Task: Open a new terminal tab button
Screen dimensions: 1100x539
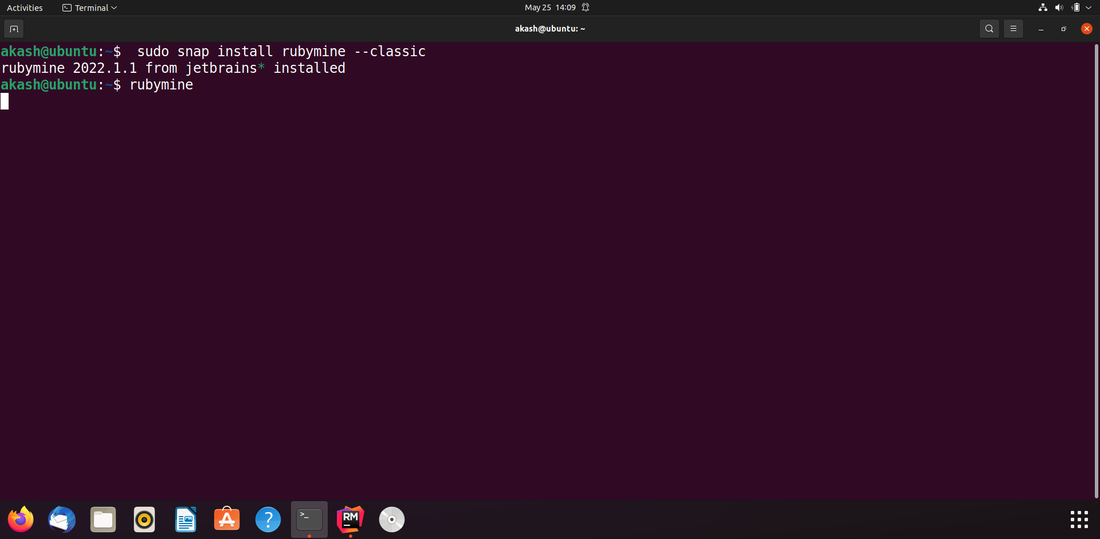Action: coord(13,29)
